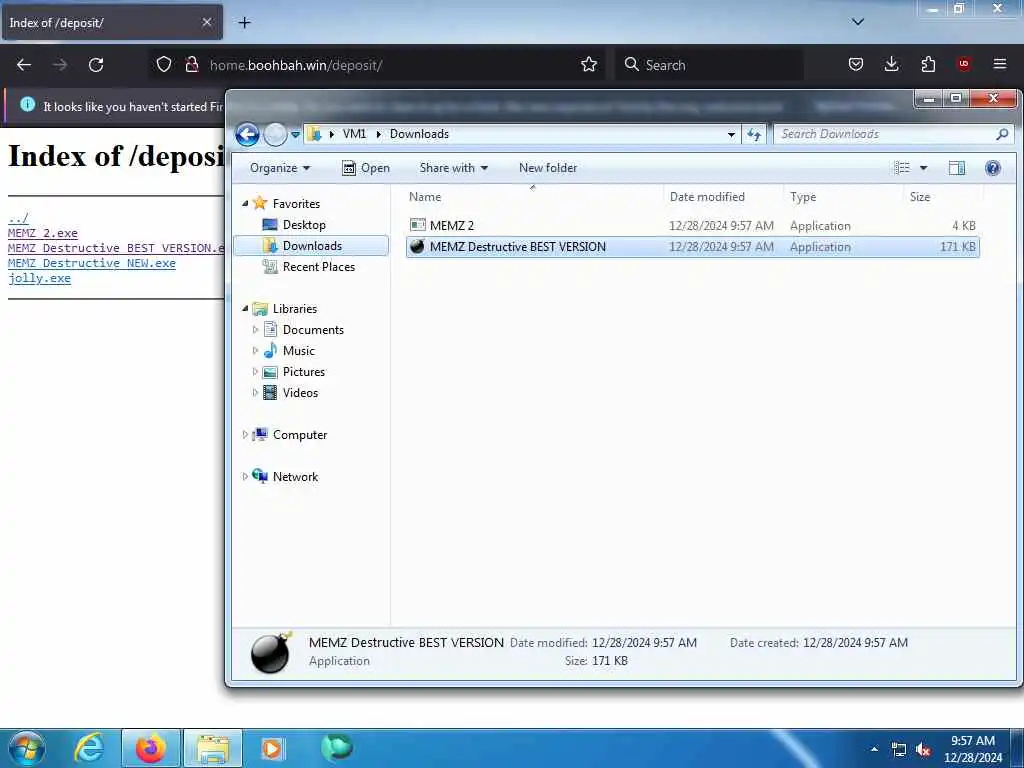
Task: Open the Windows Start menu
Action: tap(26, 748)
